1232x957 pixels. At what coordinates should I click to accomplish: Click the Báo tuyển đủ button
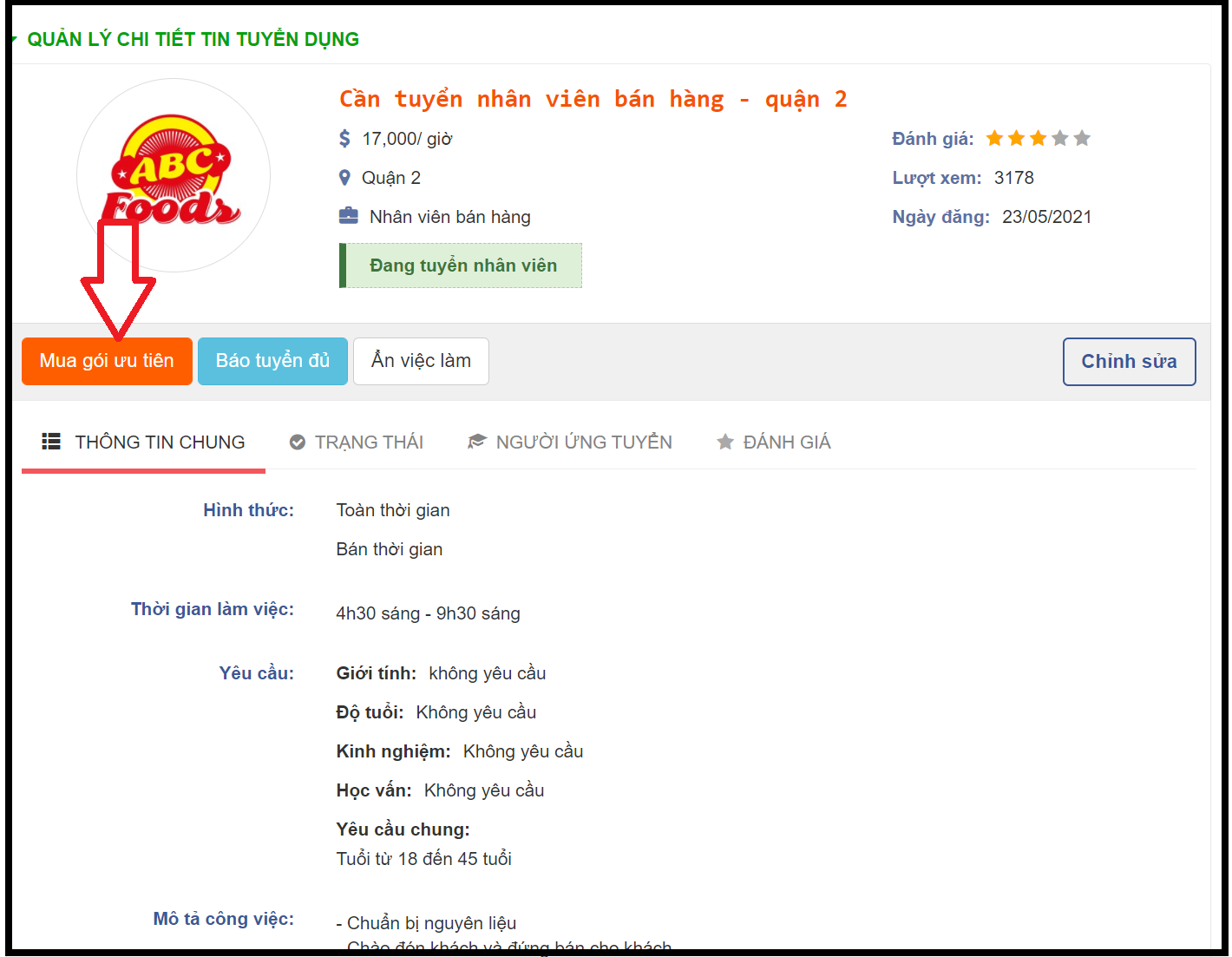[x=272, y=361]
